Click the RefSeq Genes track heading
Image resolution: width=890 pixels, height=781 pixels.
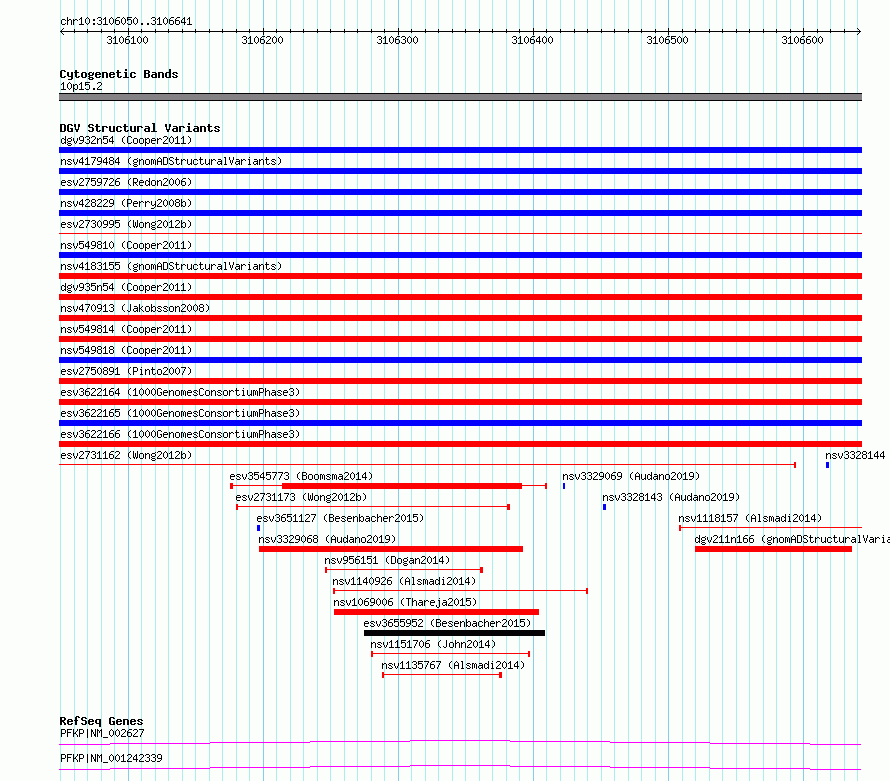(101, 721)
